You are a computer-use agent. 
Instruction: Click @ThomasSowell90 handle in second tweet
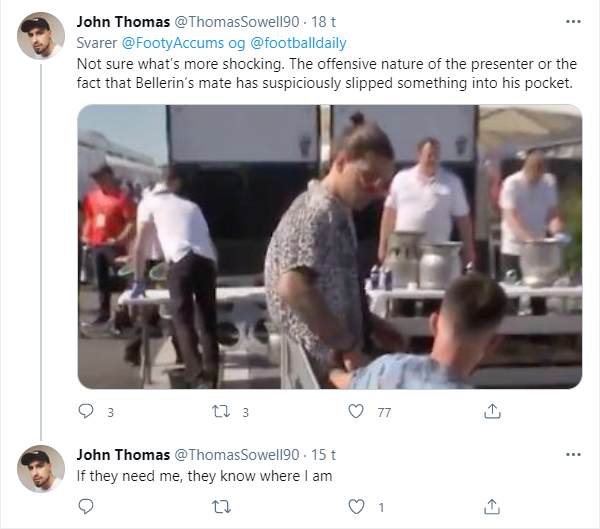pyautogui.click(x=237, y=455)
